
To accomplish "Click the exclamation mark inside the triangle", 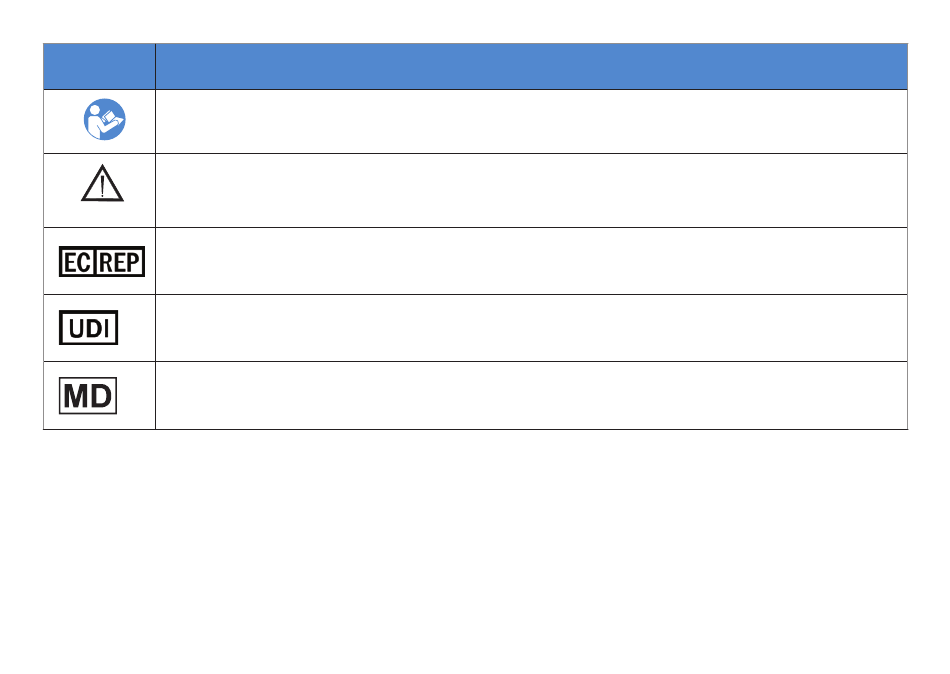I will pyautogui.click(x=102, y=185).
